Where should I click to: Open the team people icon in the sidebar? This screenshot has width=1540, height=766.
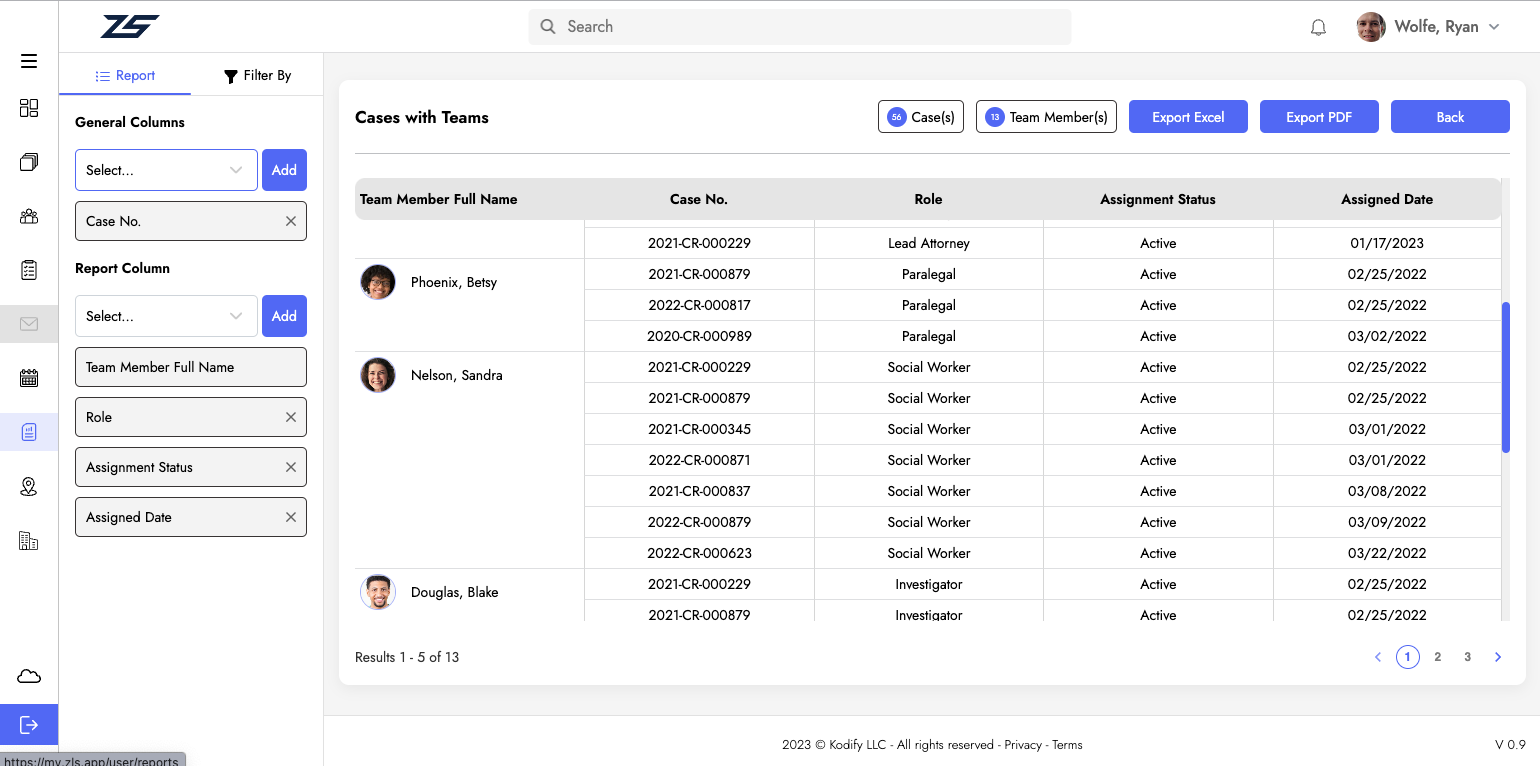29,216
